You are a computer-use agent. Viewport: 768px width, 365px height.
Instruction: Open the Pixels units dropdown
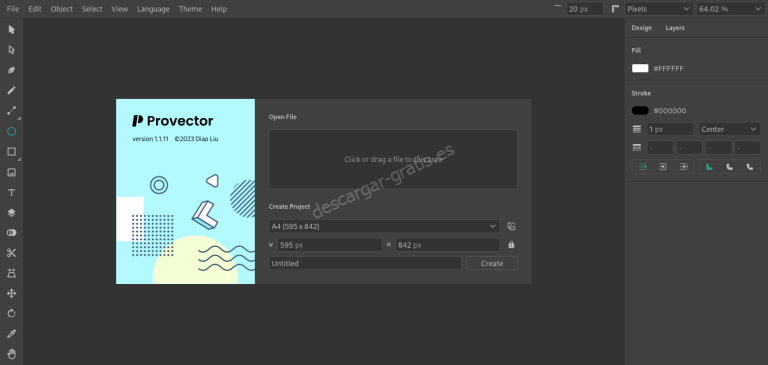tap(659, 9)
